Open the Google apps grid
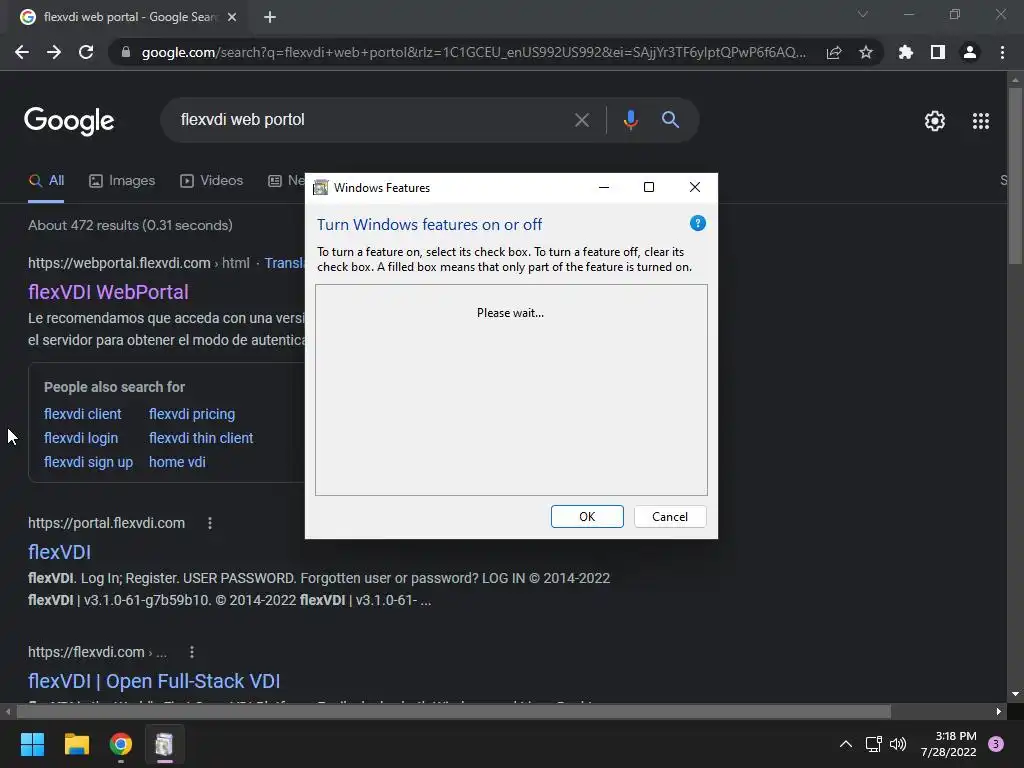The width and height of the screenshot is (1024, 768). [x=981, y=121]
